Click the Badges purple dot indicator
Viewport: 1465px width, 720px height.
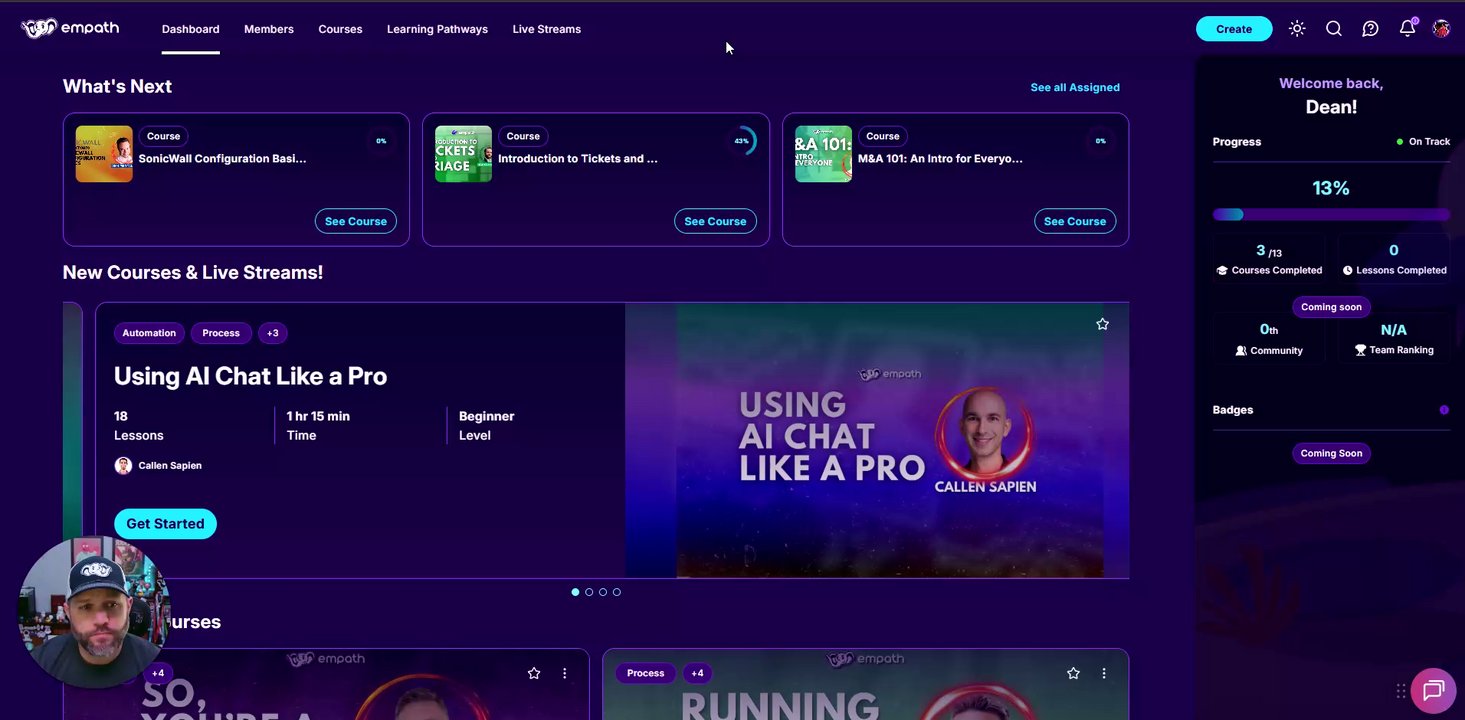(1444, 410)
